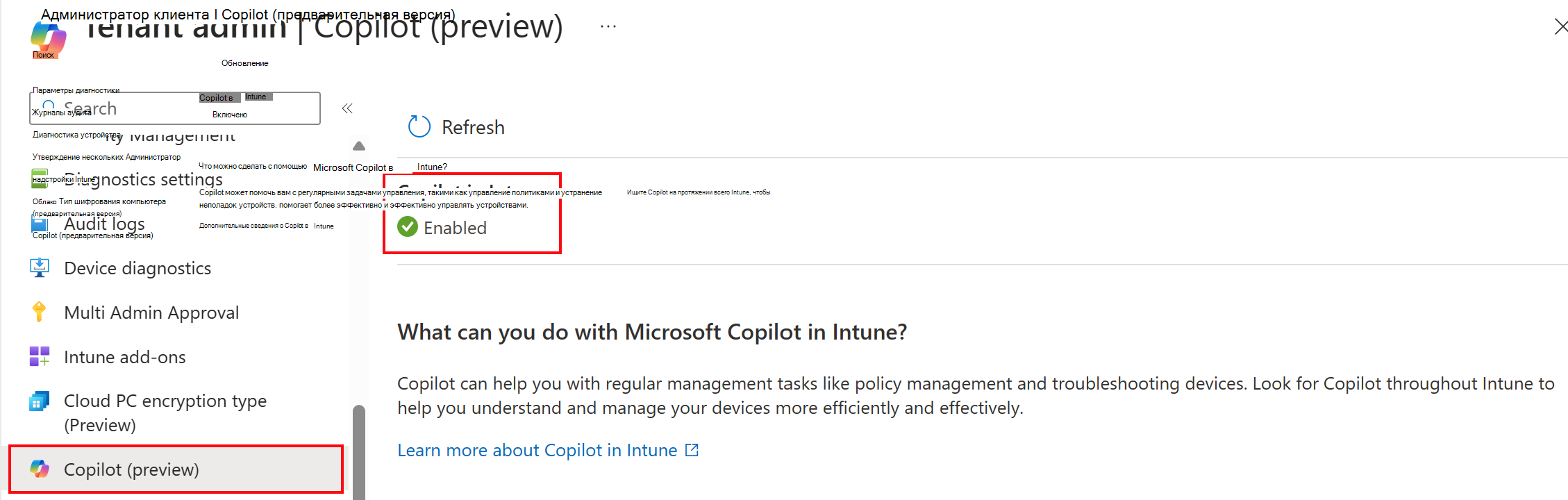Screen dimensions: 1568x500
Task: Close the Copilot (preview) blade
Action: [x=1560, y=26]
